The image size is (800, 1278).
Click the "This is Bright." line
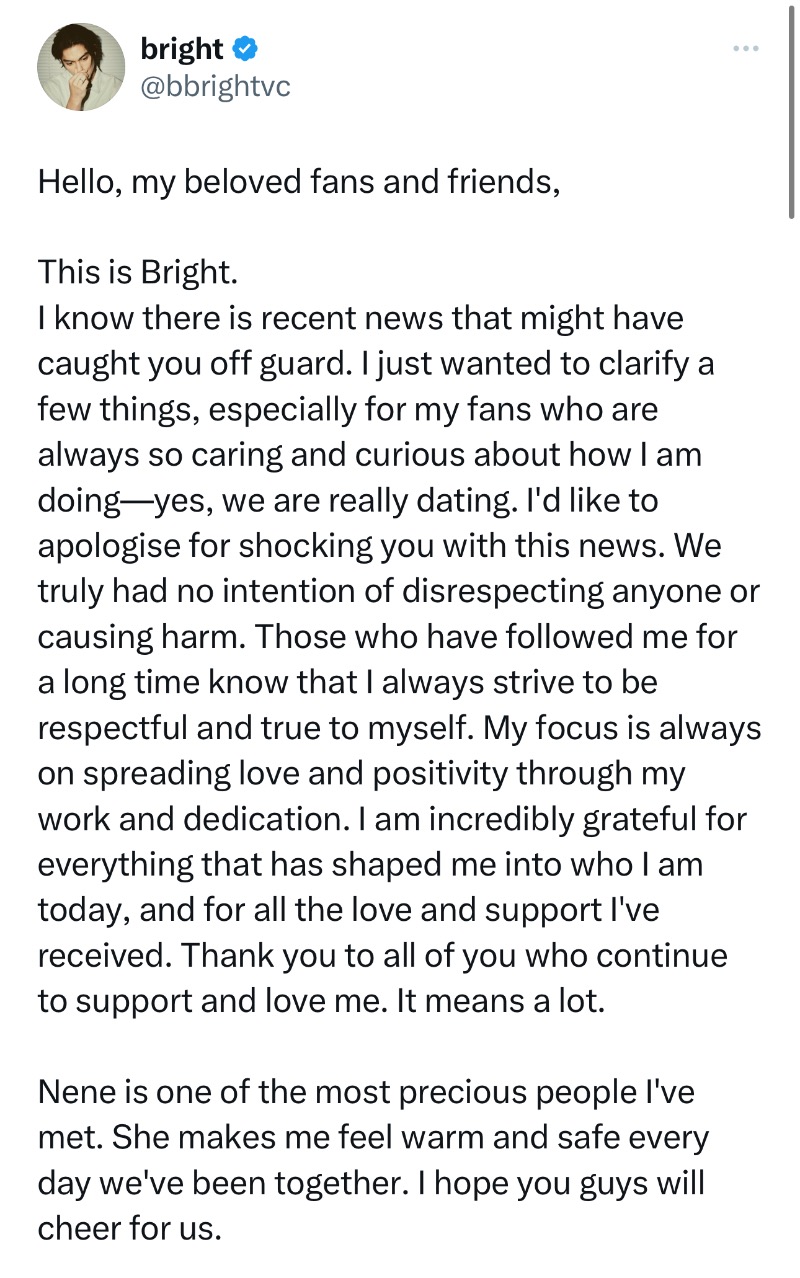pos(137,272)
